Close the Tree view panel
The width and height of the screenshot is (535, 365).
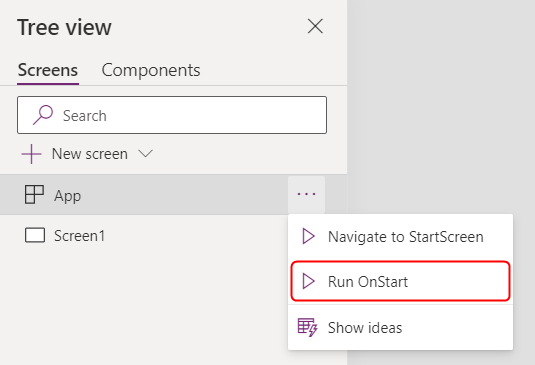(315, 26)
